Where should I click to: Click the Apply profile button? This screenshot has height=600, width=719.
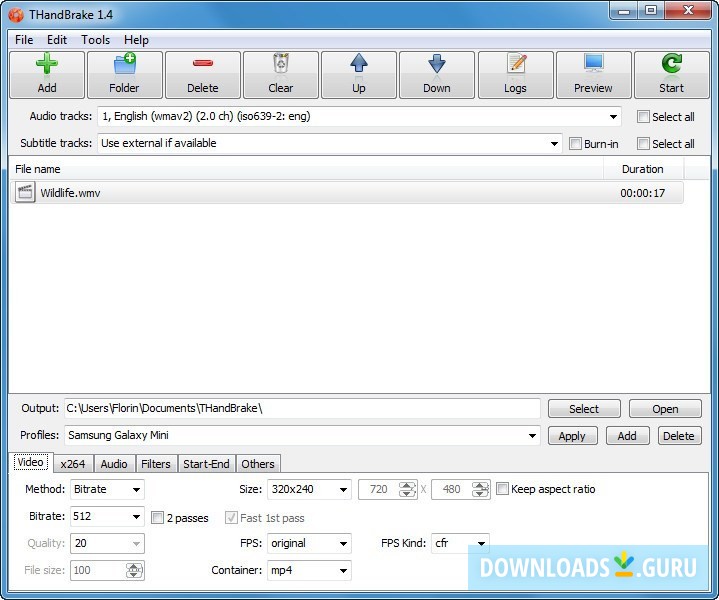(x=572, y=436)
